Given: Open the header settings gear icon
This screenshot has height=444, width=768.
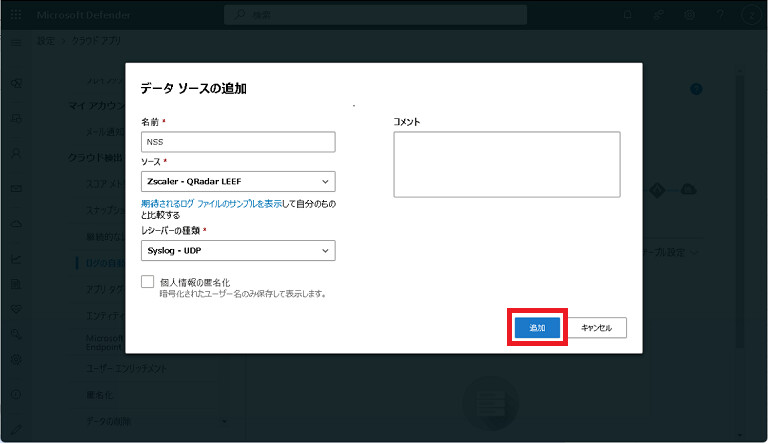Looking at the screenshot, I should pyautogui.click(x=689, y=15).
